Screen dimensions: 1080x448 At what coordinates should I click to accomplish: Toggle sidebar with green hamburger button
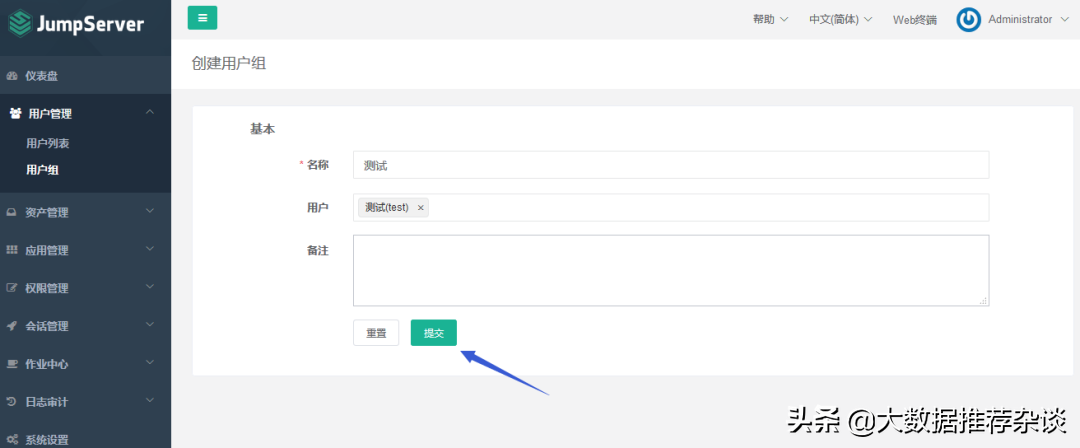tap(202, 18)
